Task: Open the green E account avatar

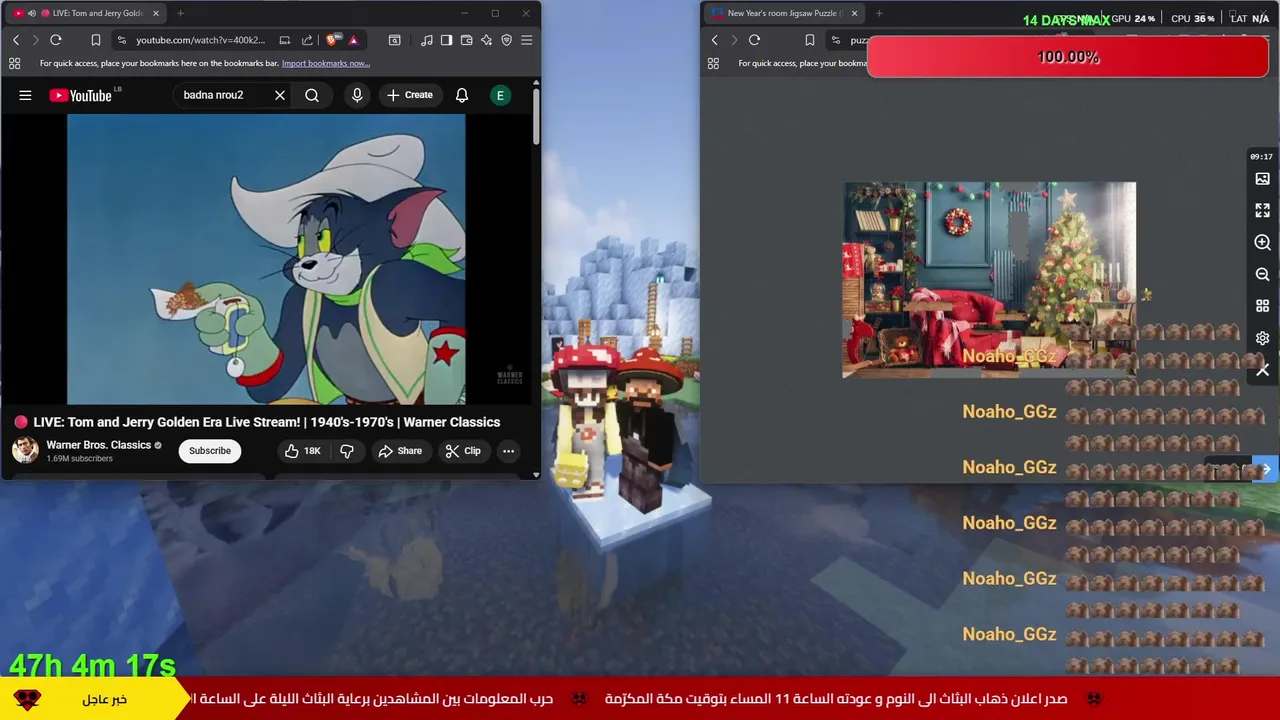Action: click(500, 95)
